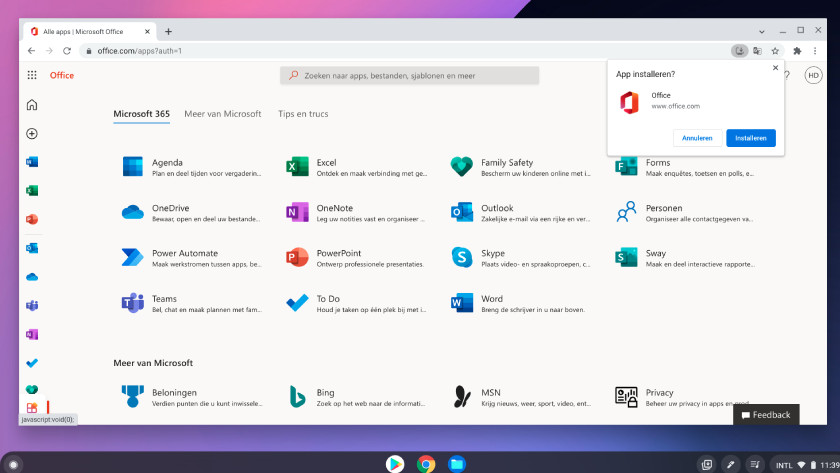This screenshot has height=473, width=840.
Task: Reload the current page
Action: coord(67,51)
